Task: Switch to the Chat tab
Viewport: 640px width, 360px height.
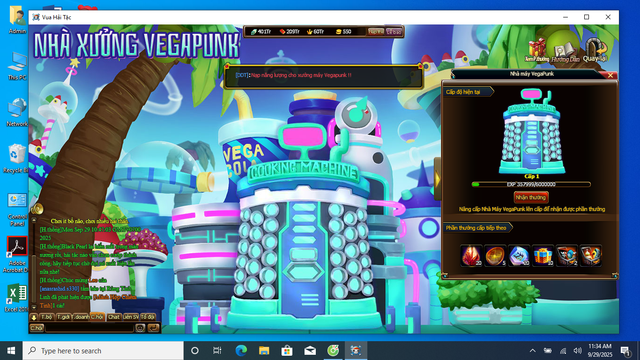Action: (x=113, y=317)
